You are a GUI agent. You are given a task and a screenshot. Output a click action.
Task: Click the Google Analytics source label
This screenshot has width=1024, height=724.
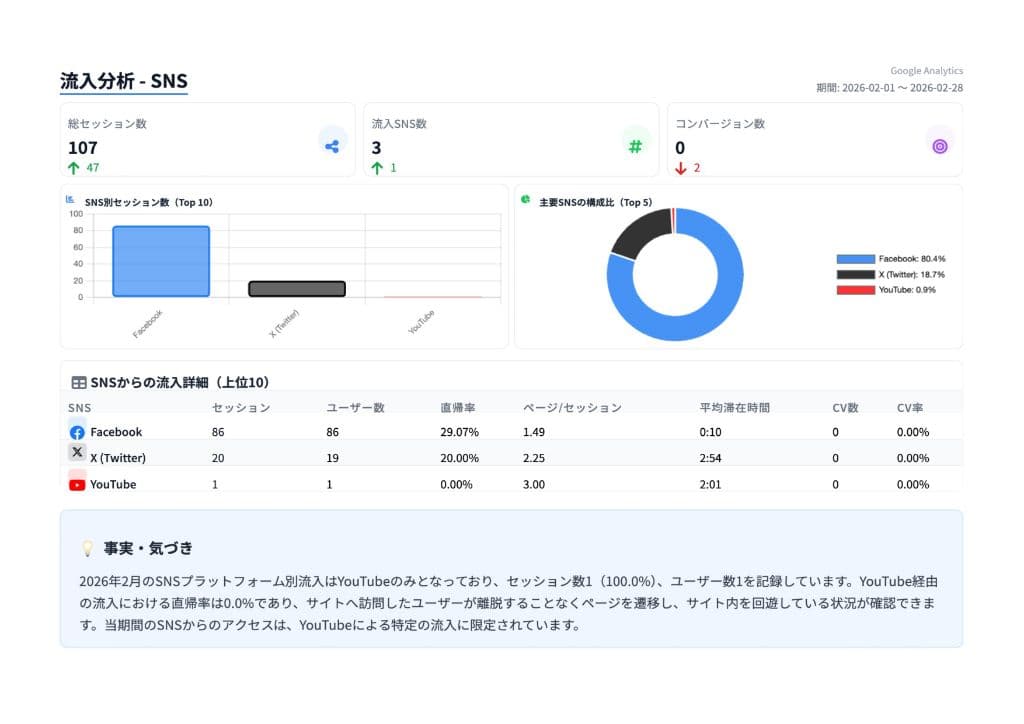point(926,71)
